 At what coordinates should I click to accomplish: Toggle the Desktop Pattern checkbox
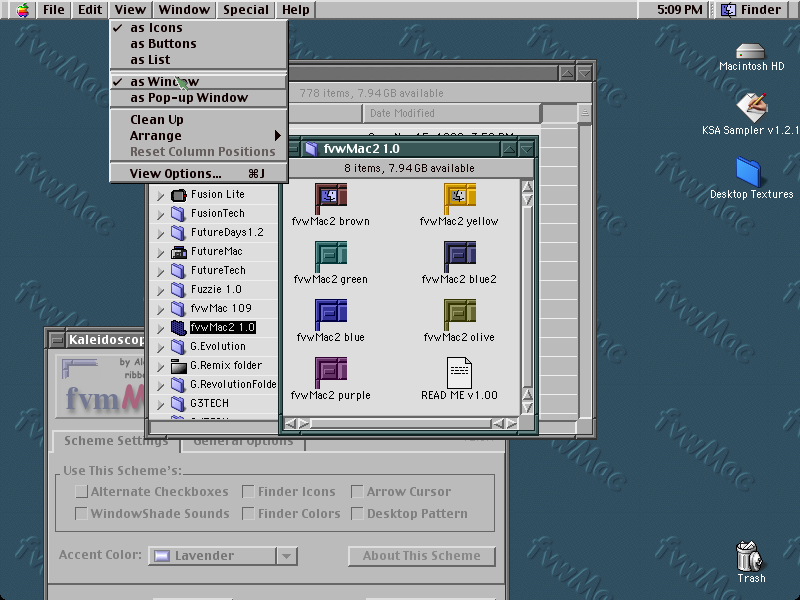pos(357,513)
